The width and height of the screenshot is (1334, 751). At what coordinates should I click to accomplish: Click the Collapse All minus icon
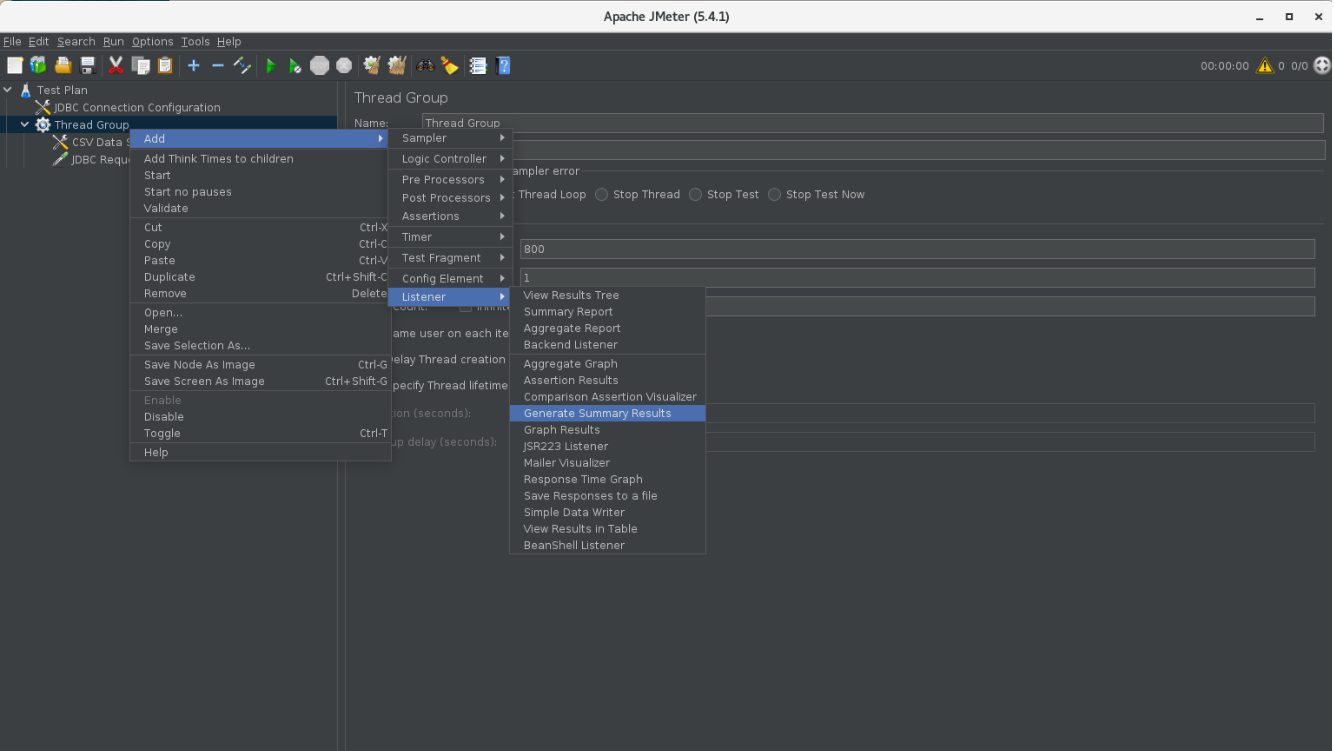point(217,65)
